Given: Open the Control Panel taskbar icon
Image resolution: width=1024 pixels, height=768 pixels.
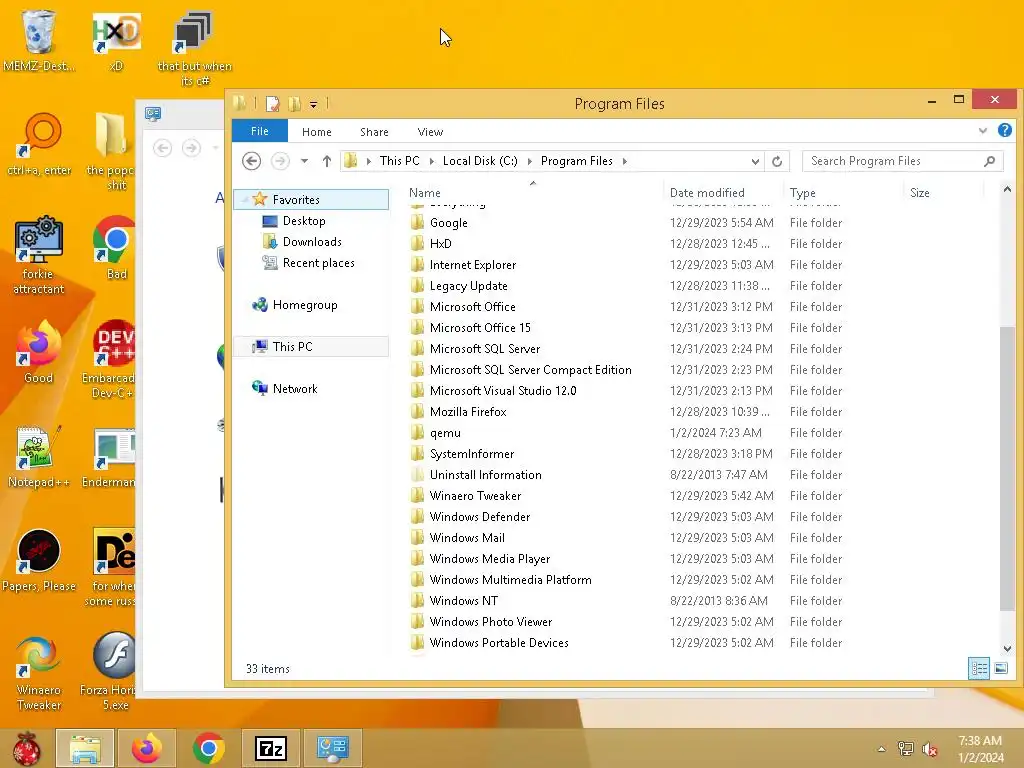Looking at the screenshot, I should click(332, 748).
